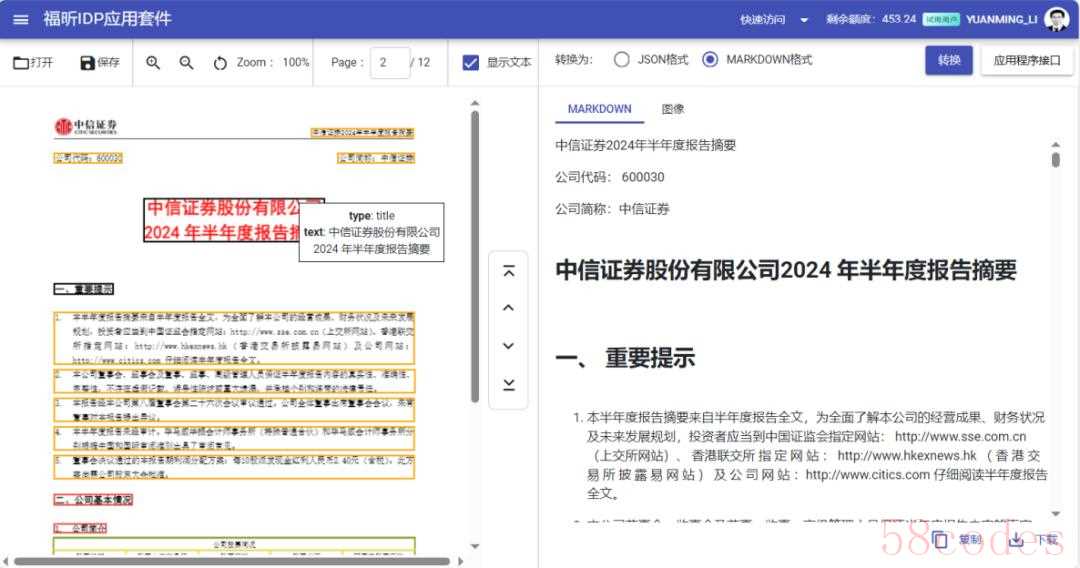This screenshot has height=568, width=1080.
Task: Click the 快速访问 label
Action: (x=762, y=20)
